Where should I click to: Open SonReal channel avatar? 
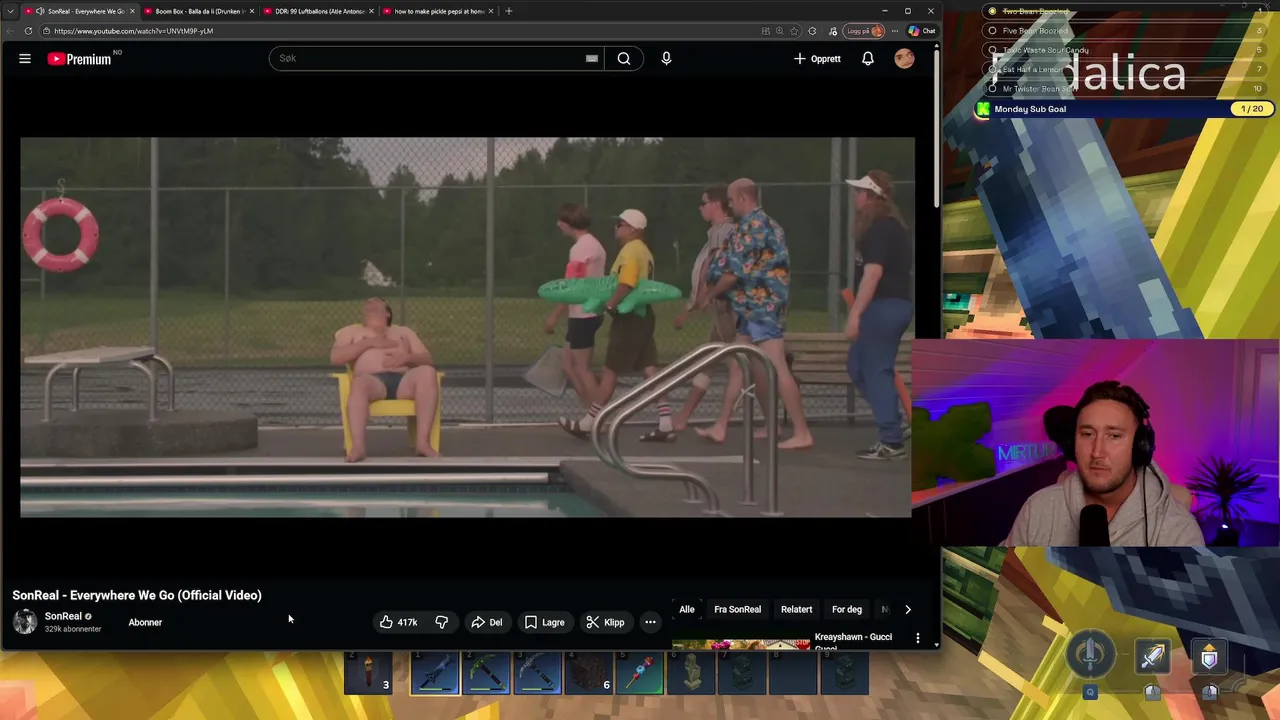tap(25, 622)
